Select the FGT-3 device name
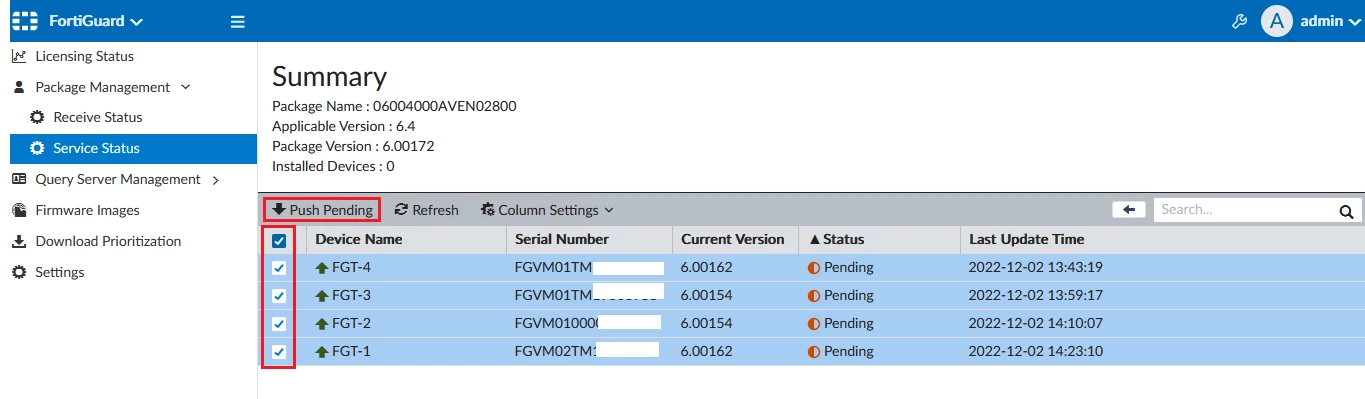 351,296
